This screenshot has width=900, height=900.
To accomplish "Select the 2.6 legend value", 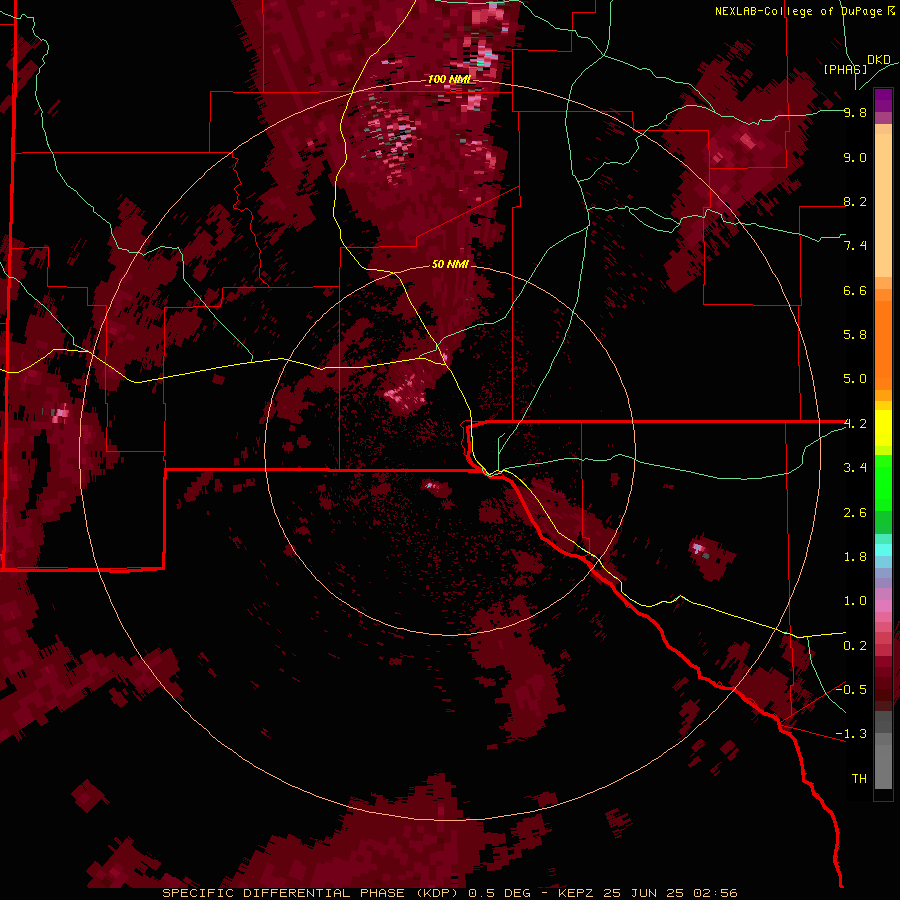I will (x=855, y=512).
